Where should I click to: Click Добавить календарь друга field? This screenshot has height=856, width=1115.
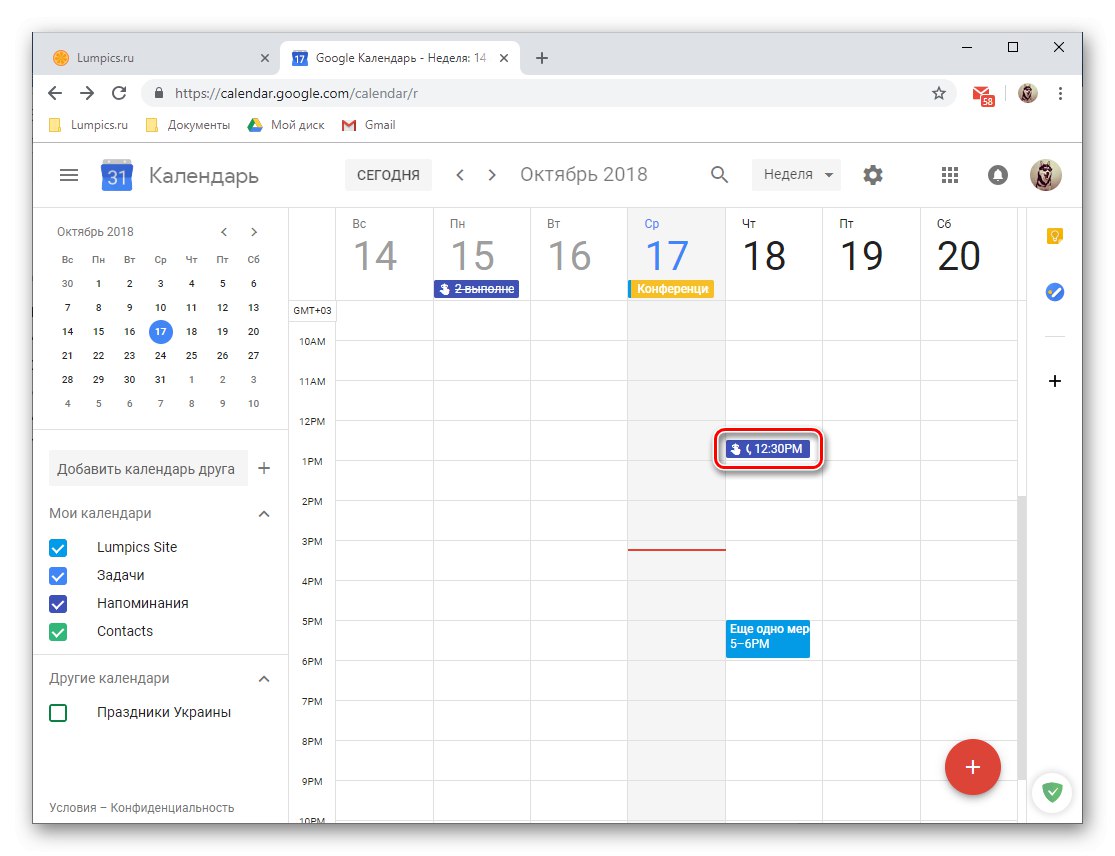point(148,469)
